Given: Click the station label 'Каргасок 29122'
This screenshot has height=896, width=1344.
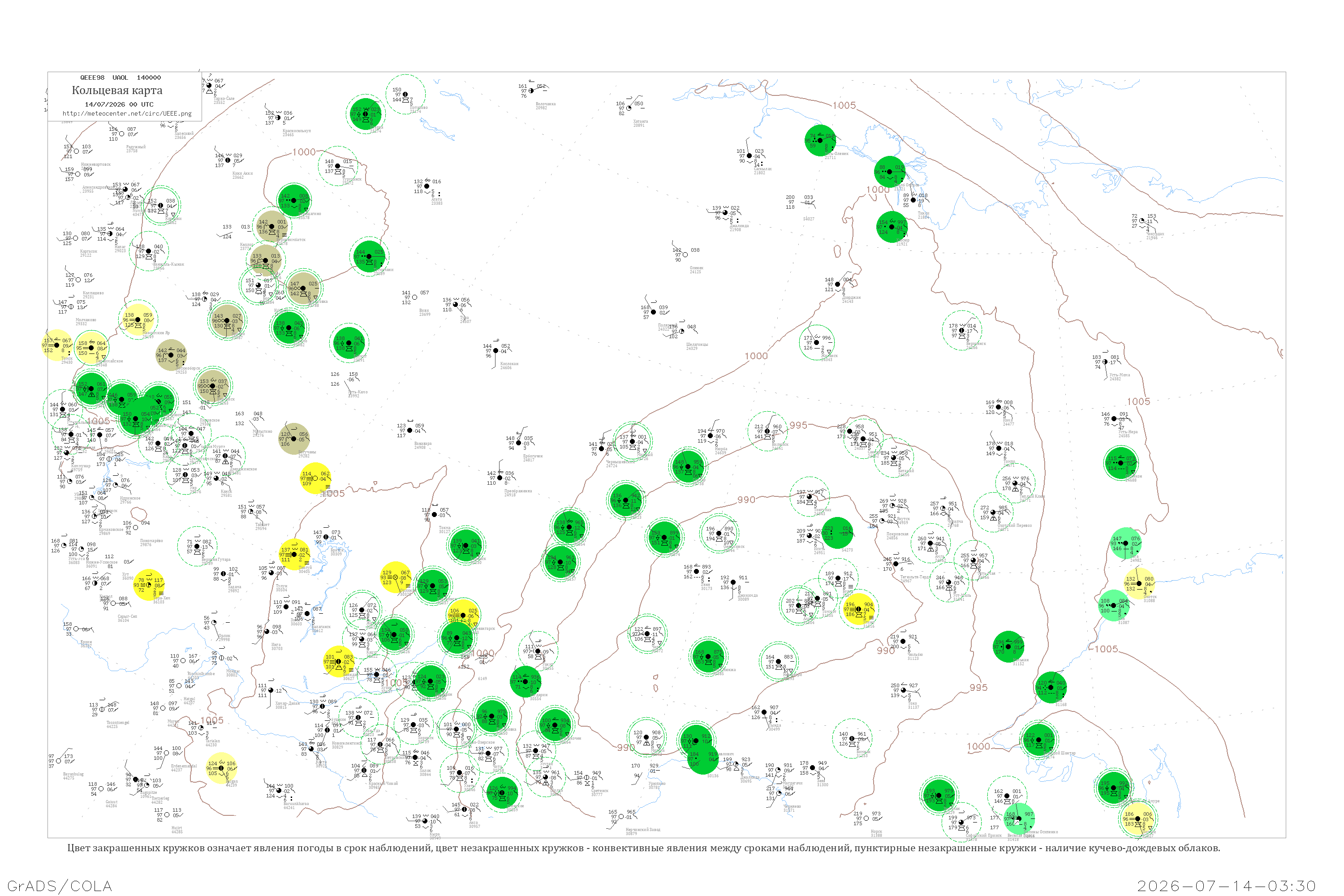Looking at the screenshot, I should click(89, 253).
